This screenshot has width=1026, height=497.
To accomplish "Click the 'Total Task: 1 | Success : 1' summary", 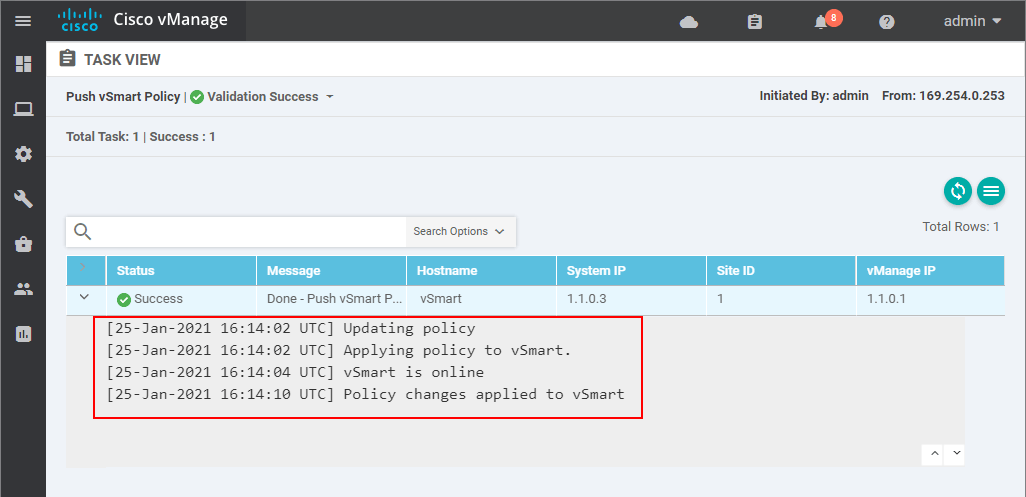I will click(141, 137).
